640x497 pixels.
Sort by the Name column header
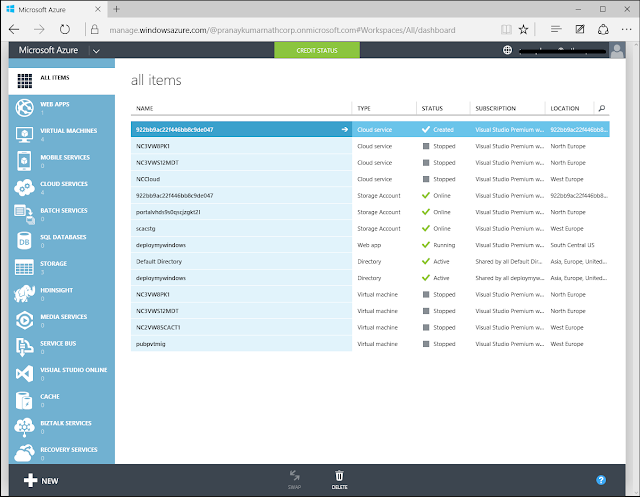click(144, 108)
